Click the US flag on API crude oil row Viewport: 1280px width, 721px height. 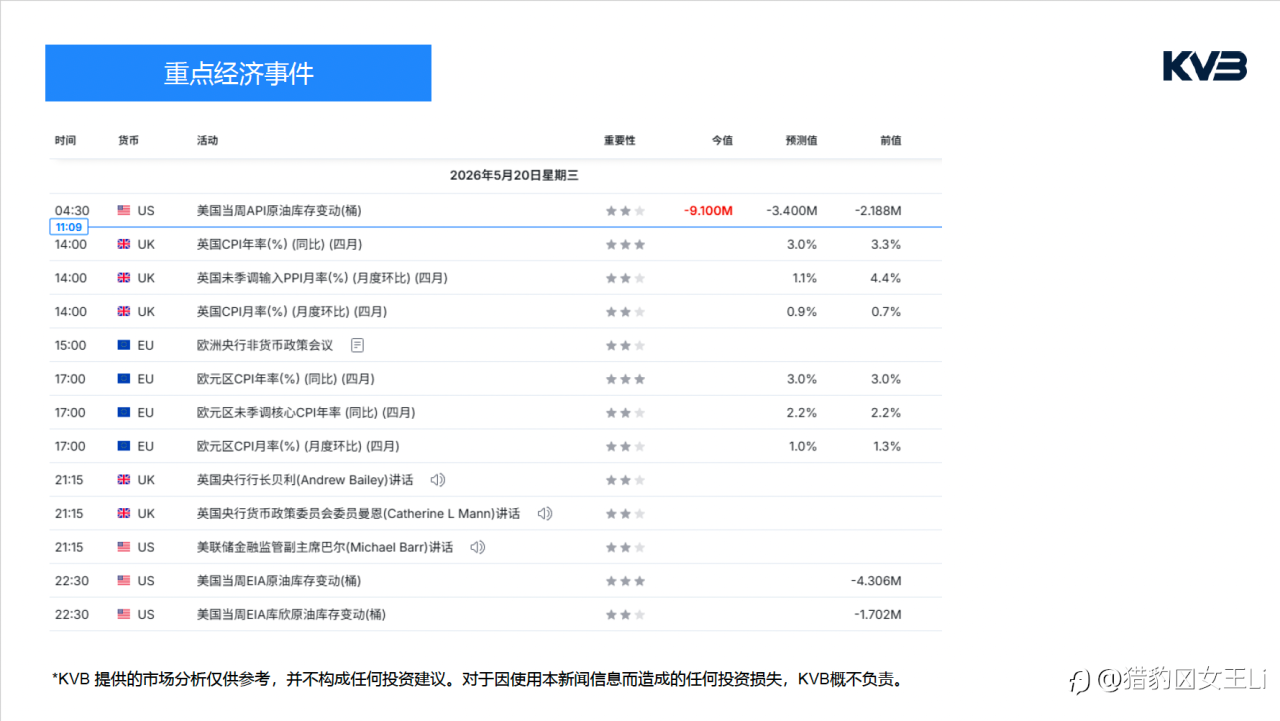coord(124,211)
